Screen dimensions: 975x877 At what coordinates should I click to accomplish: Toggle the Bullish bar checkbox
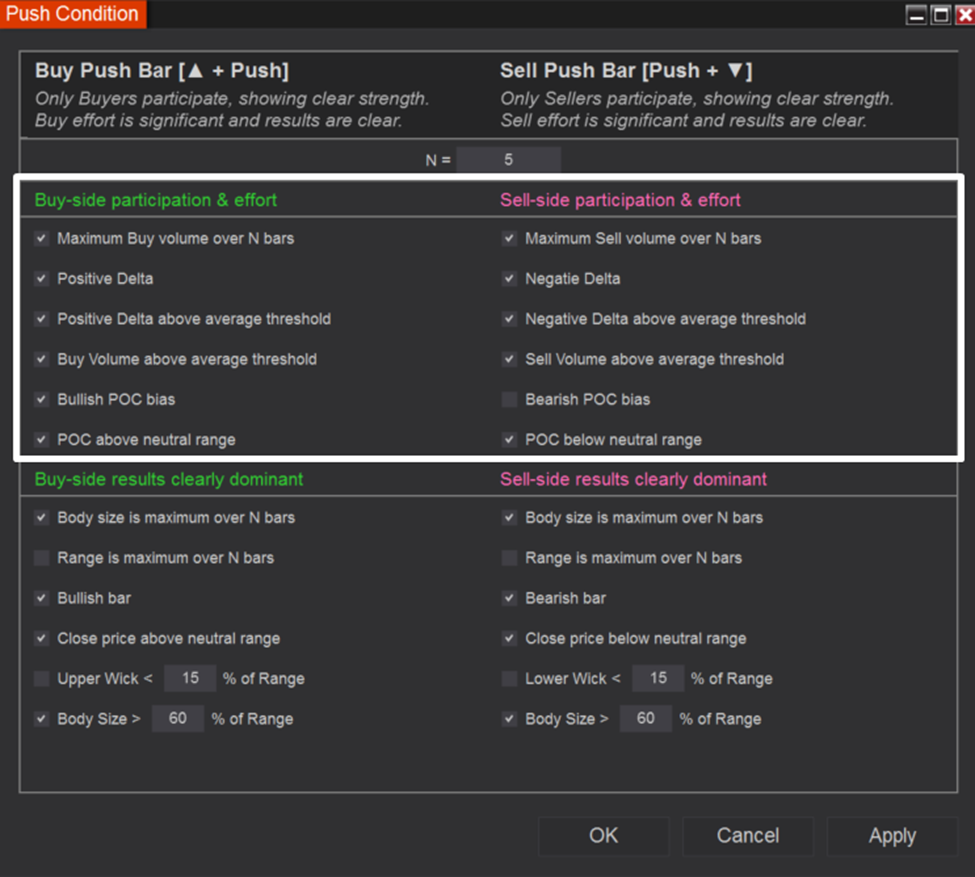[x=42, y=598]
